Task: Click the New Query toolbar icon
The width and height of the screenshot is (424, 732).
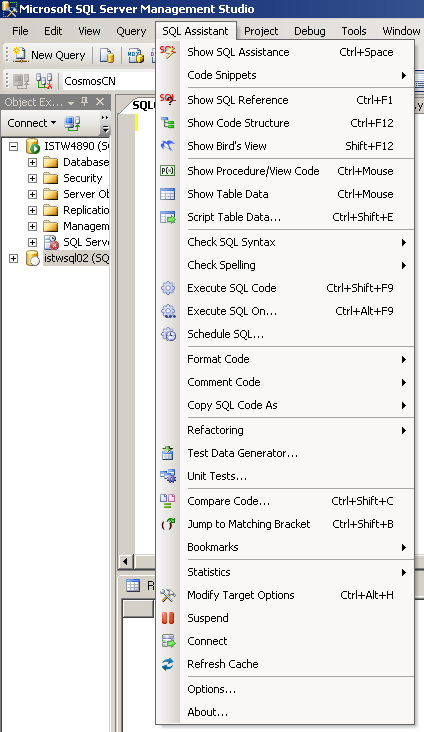Action: tap(20, 55)
